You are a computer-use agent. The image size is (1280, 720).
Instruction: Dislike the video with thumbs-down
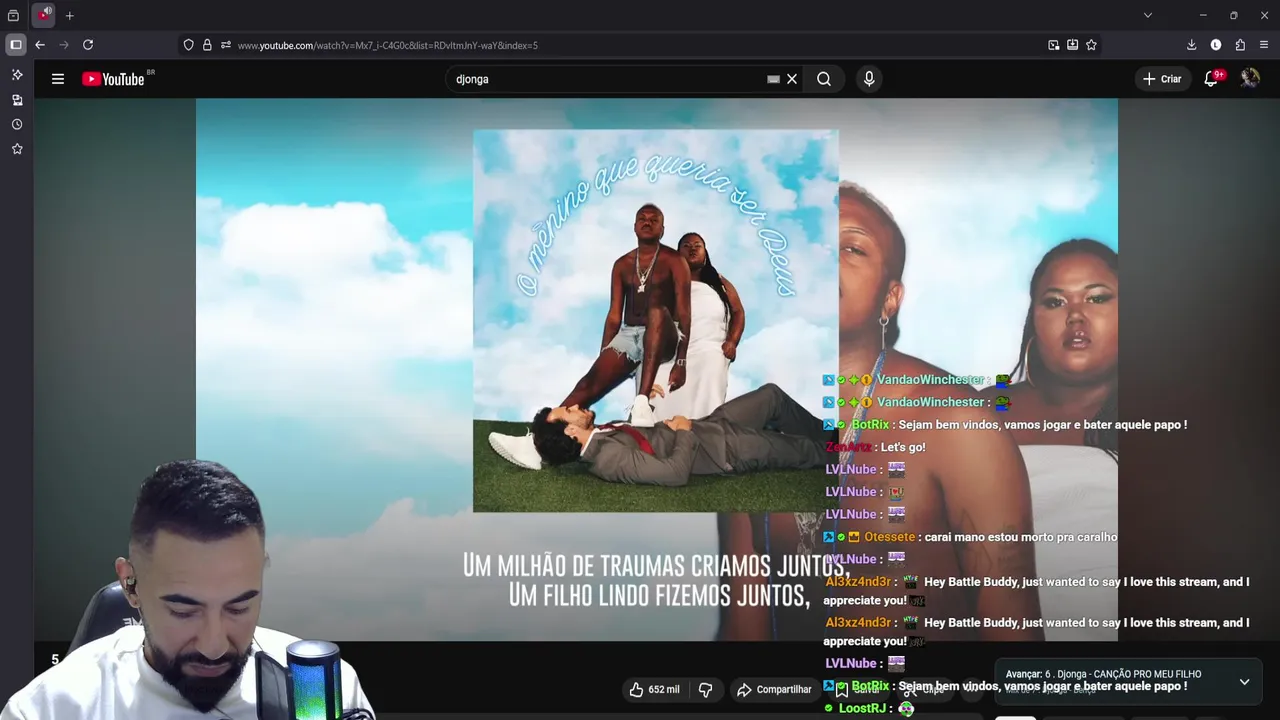coord(706,690)
